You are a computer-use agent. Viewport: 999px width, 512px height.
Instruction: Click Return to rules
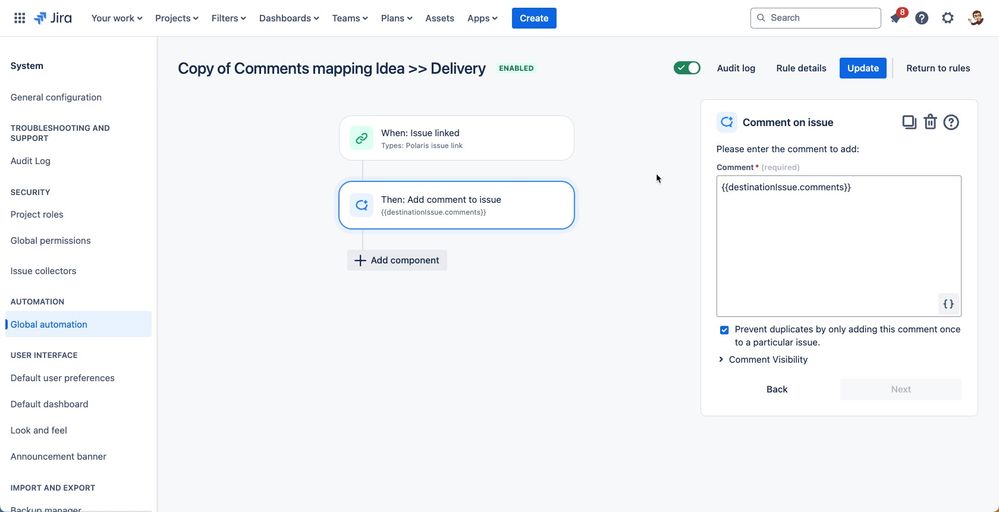[938, 68]
